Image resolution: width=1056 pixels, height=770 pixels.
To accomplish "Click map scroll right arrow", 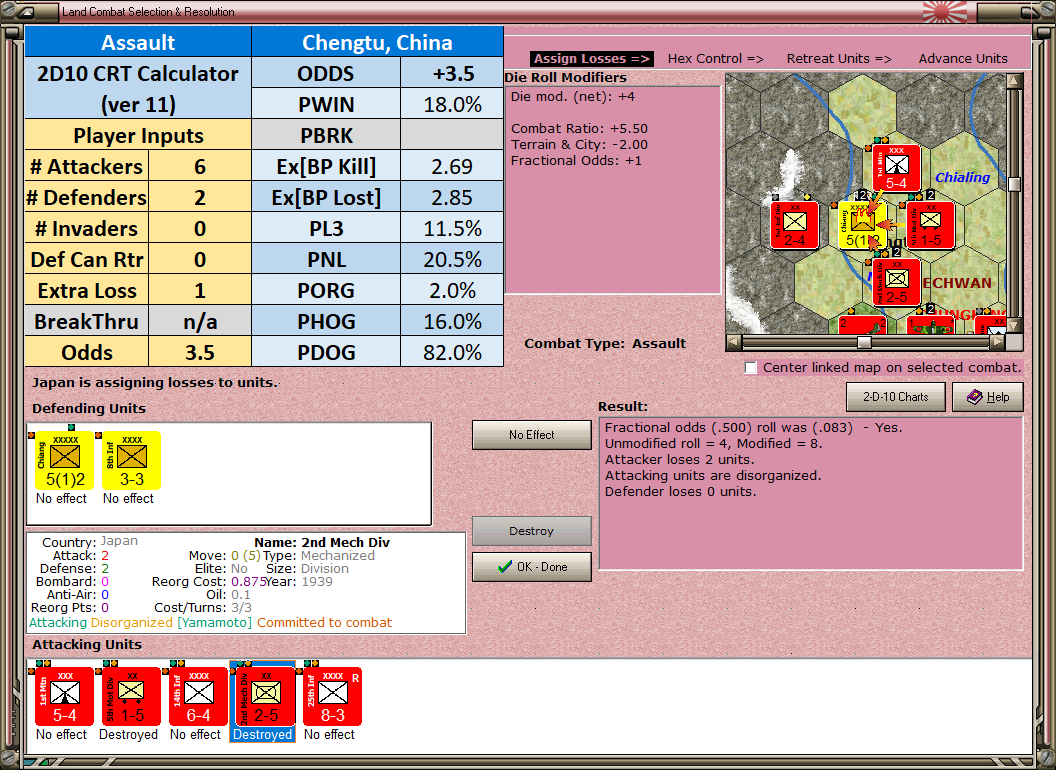I will click(x=999, y=342).
